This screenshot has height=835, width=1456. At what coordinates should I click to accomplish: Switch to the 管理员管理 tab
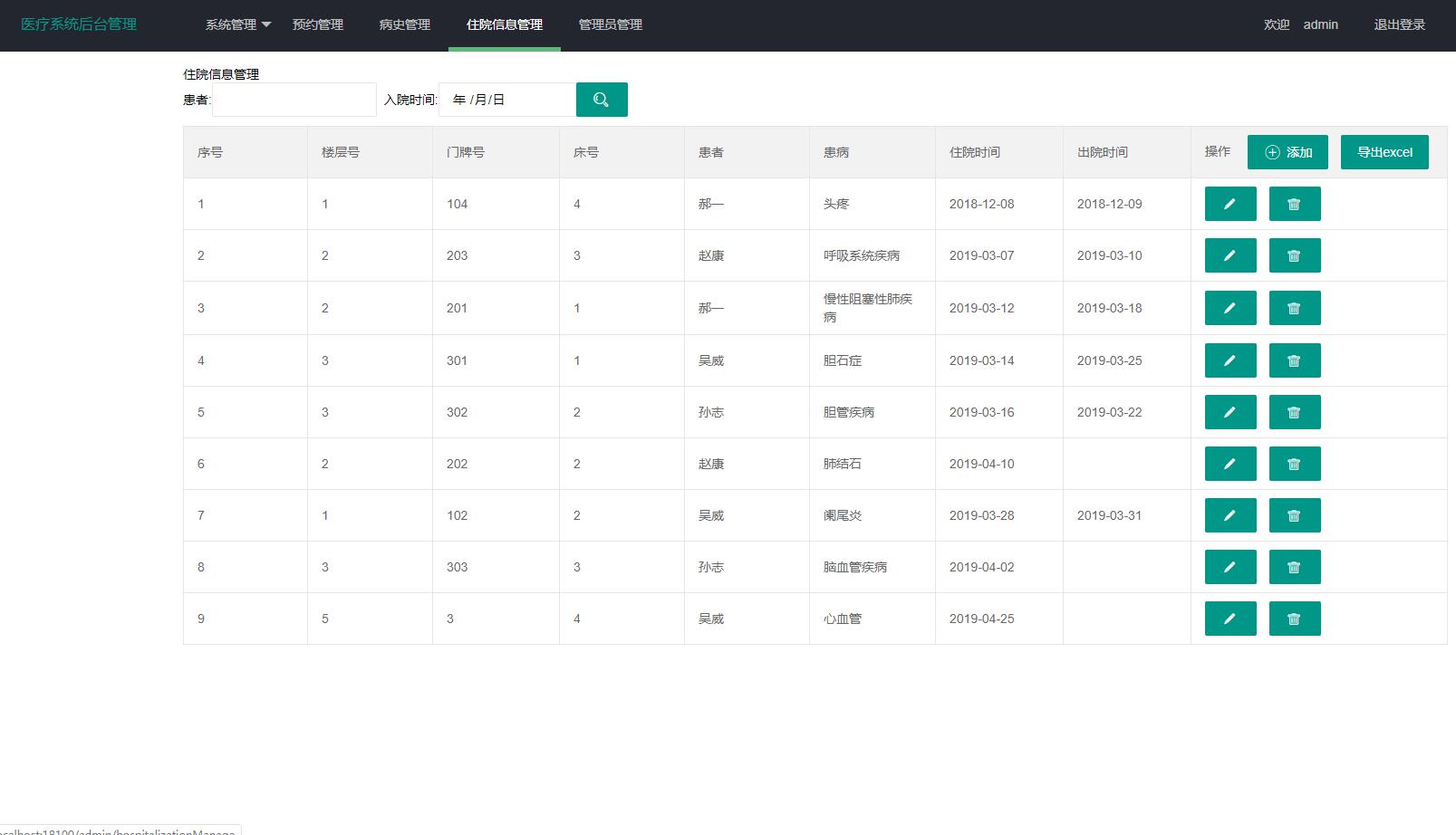coord(609,24)
